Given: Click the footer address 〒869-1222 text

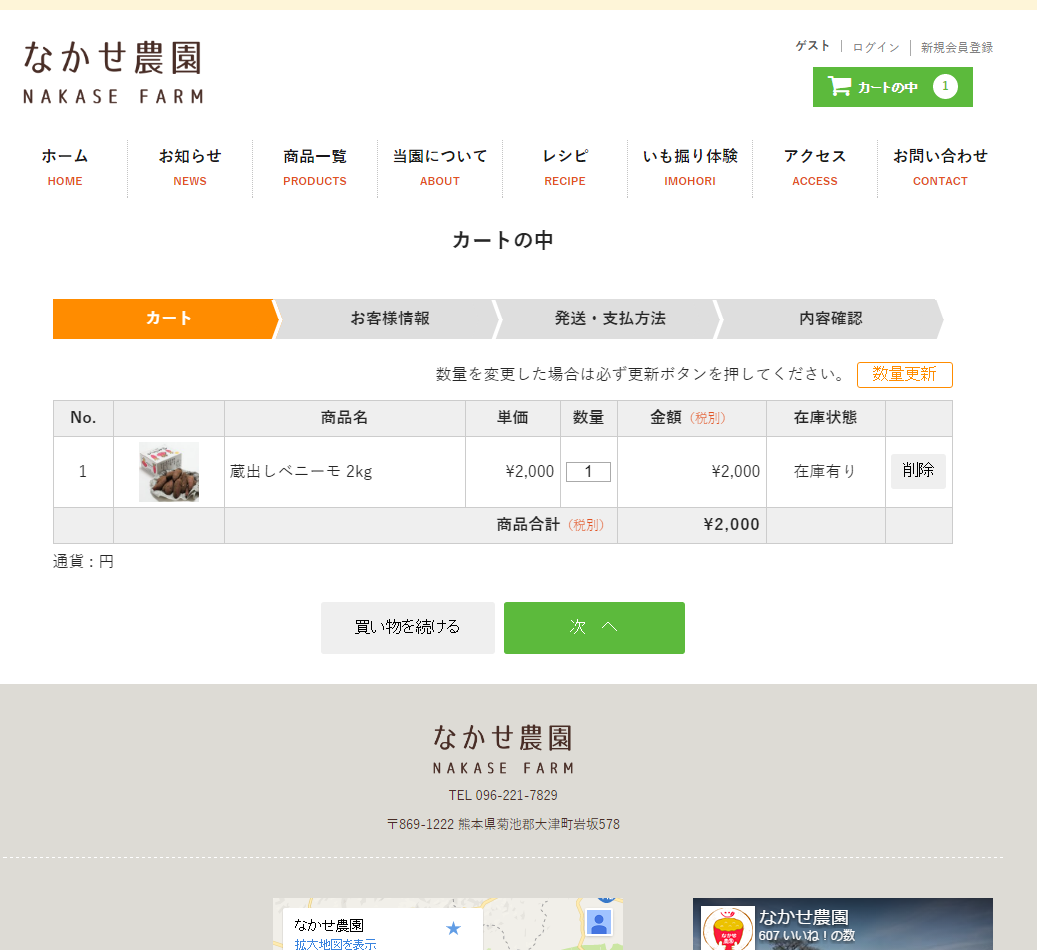Looking at the screenshot, I should [x=503, y=824].
